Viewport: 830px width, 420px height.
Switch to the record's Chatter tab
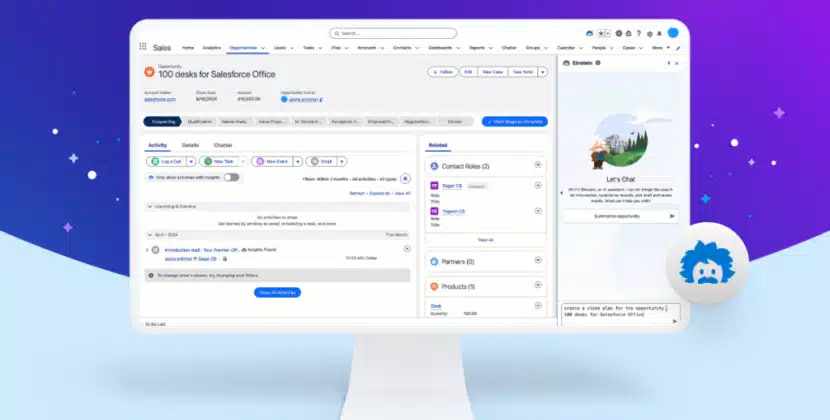[x=223, y=145]
